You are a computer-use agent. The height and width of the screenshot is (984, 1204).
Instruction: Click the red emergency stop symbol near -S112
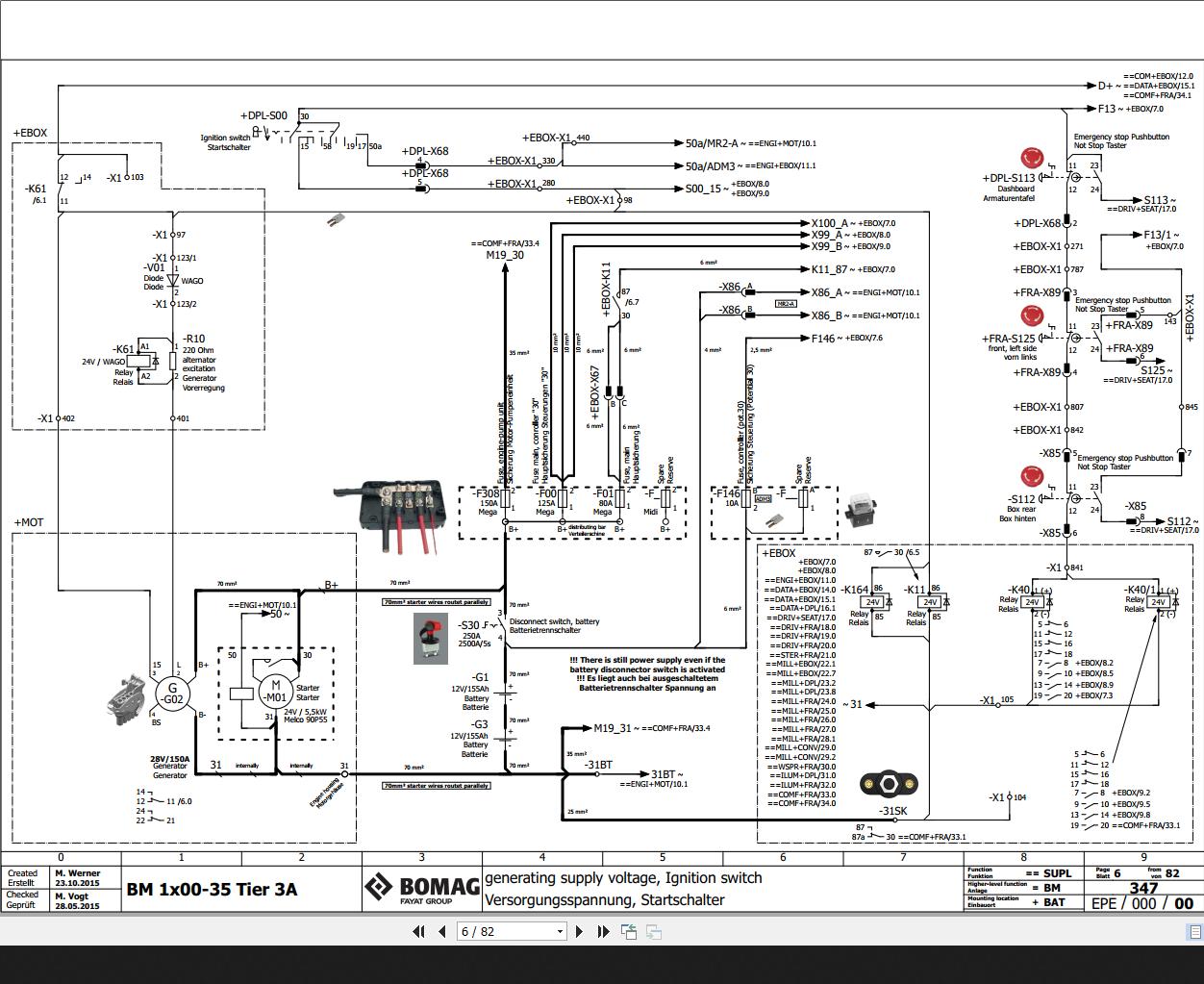(1032, 475)
